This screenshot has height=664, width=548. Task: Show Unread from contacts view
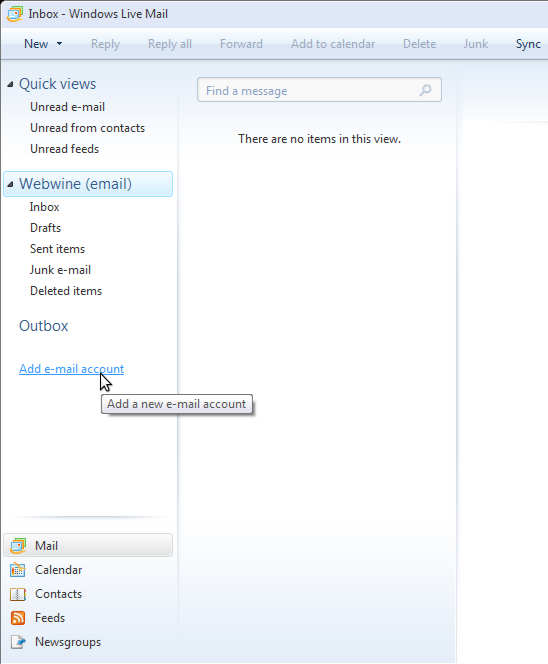[87, 128]
